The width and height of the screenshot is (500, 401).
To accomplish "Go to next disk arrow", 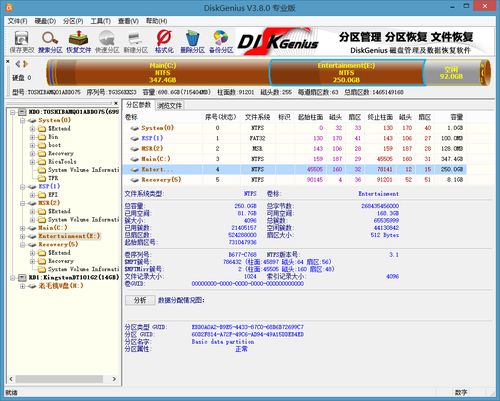I will (x=25, y=63).
